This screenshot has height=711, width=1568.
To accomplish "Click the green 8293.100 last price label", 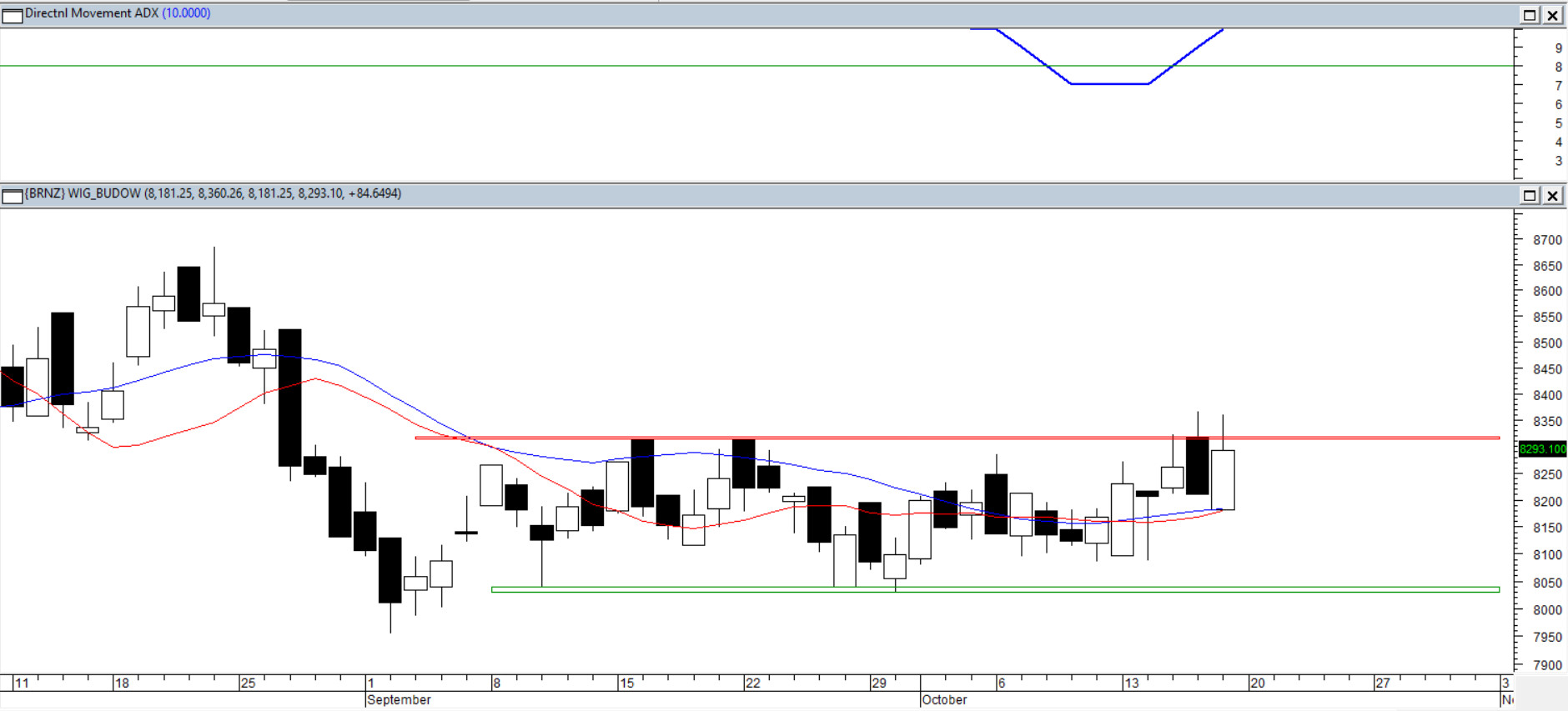I will pyautogui.click(x=1542, y=449).
